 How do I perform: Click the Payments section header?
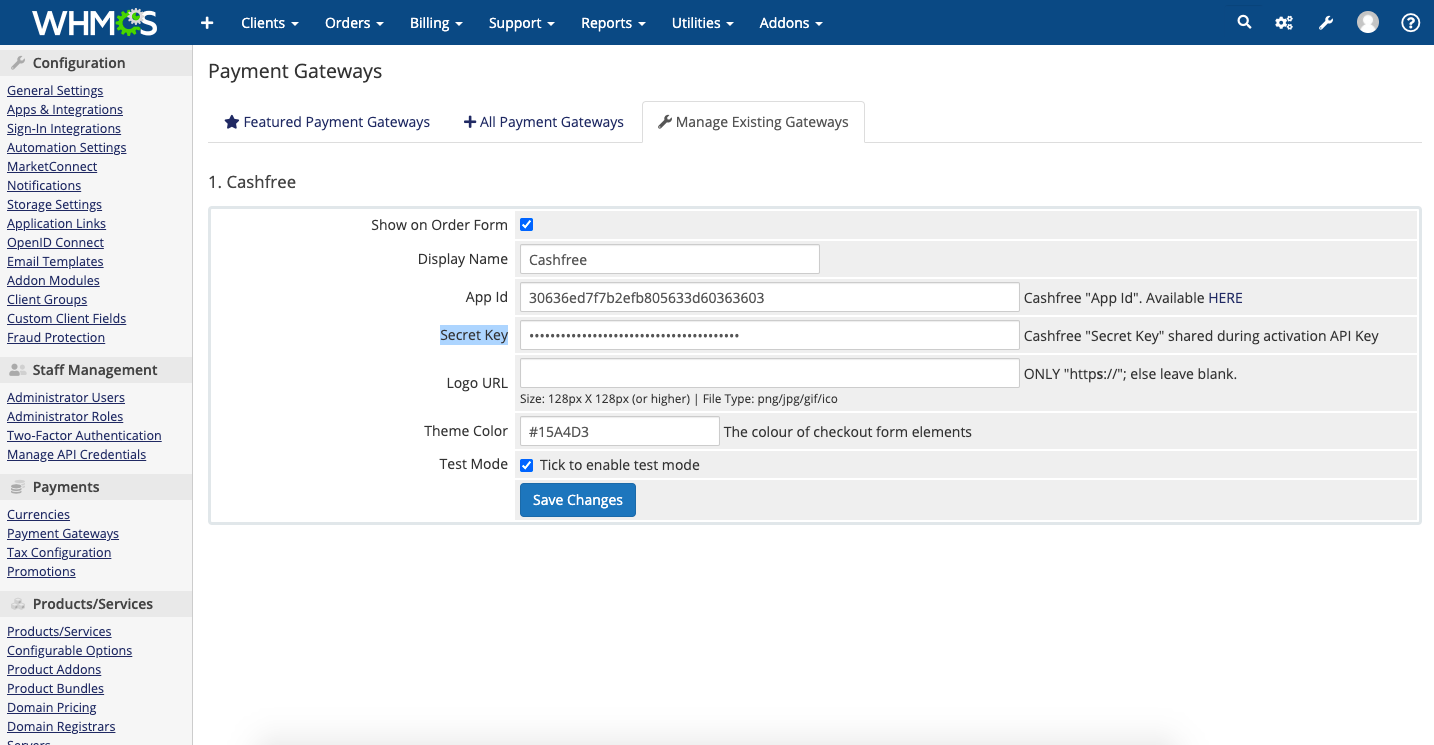pyautogui.click(x=96, y=487)
